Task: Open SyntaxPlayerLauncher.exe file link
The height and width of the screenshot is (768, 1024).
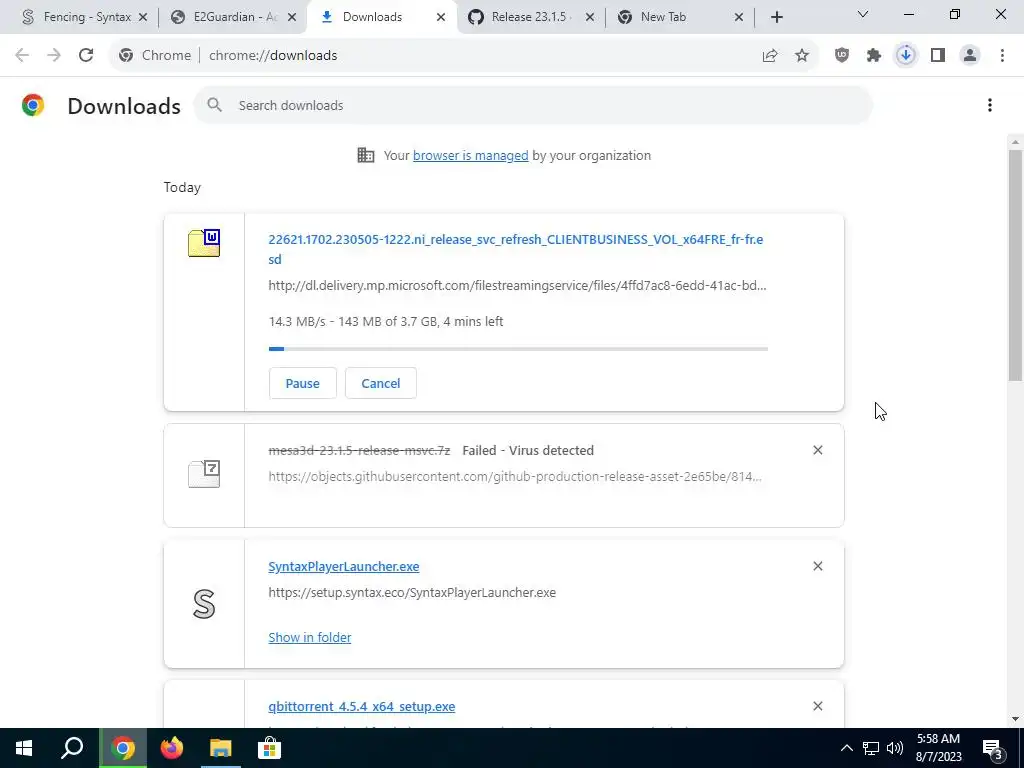Action: pyautogui.click(x=344, y=566)
